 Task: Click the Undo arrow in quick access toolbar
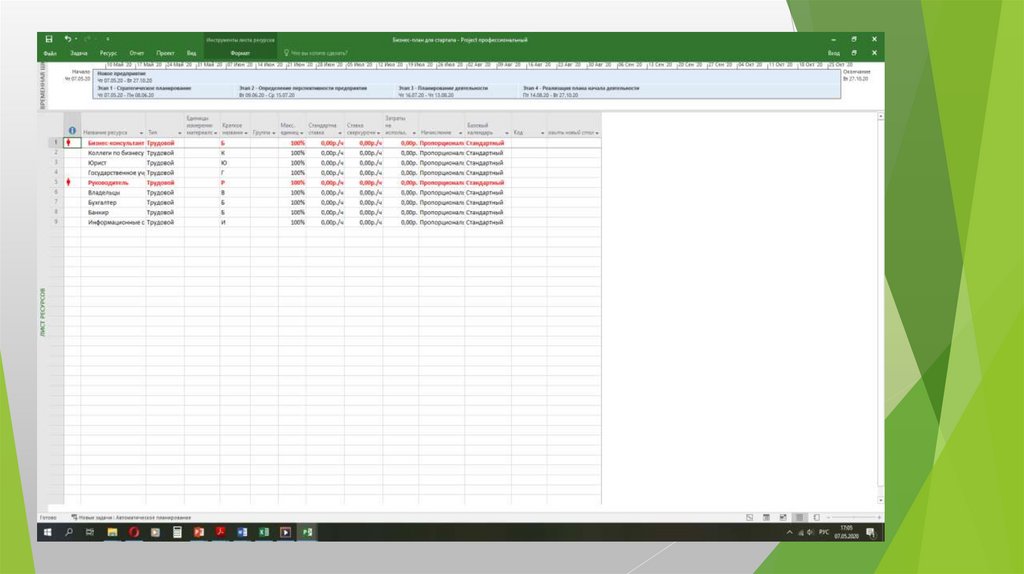(x=68, y=38)
